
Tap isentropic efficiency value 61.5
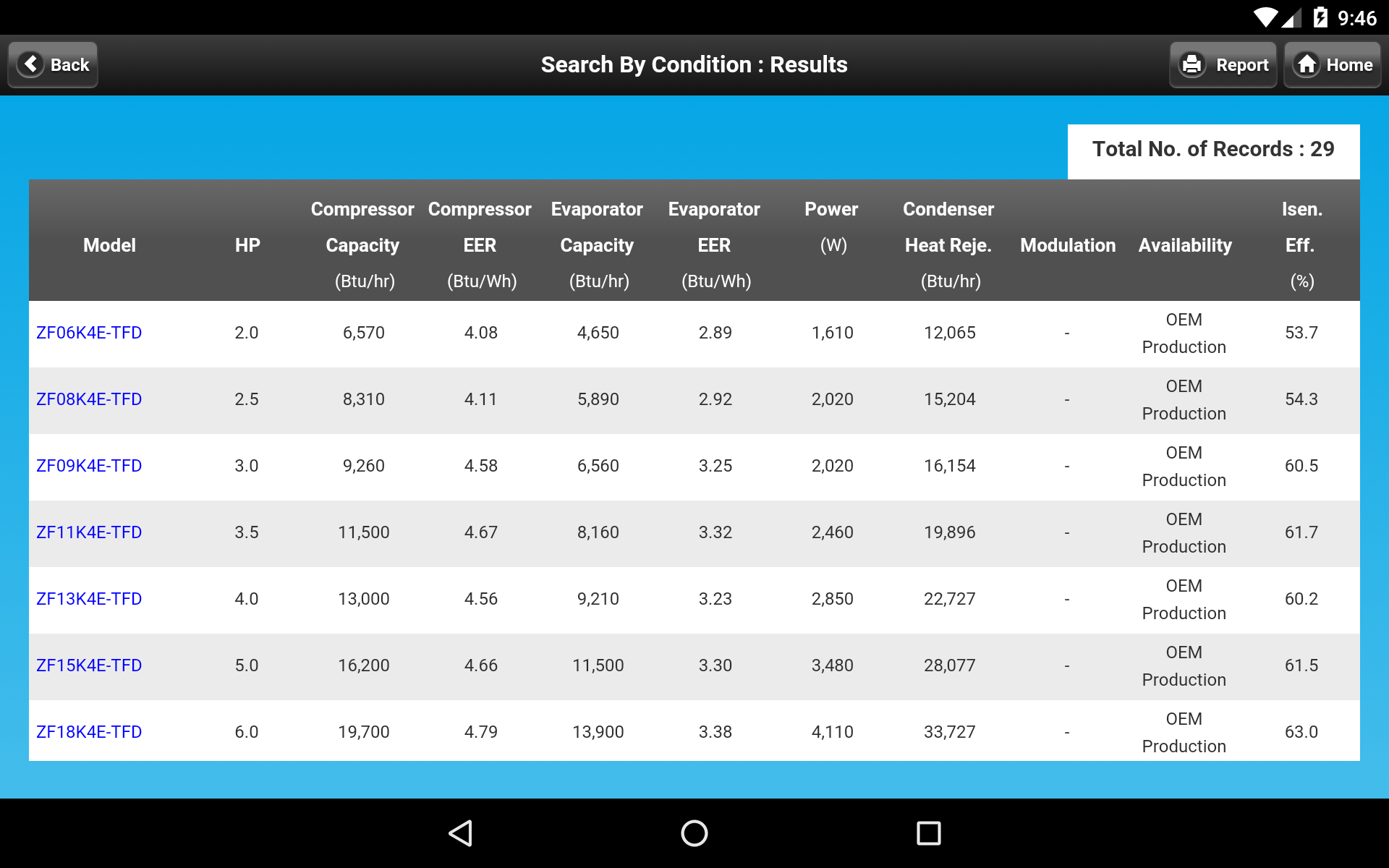coord(1301,665)
